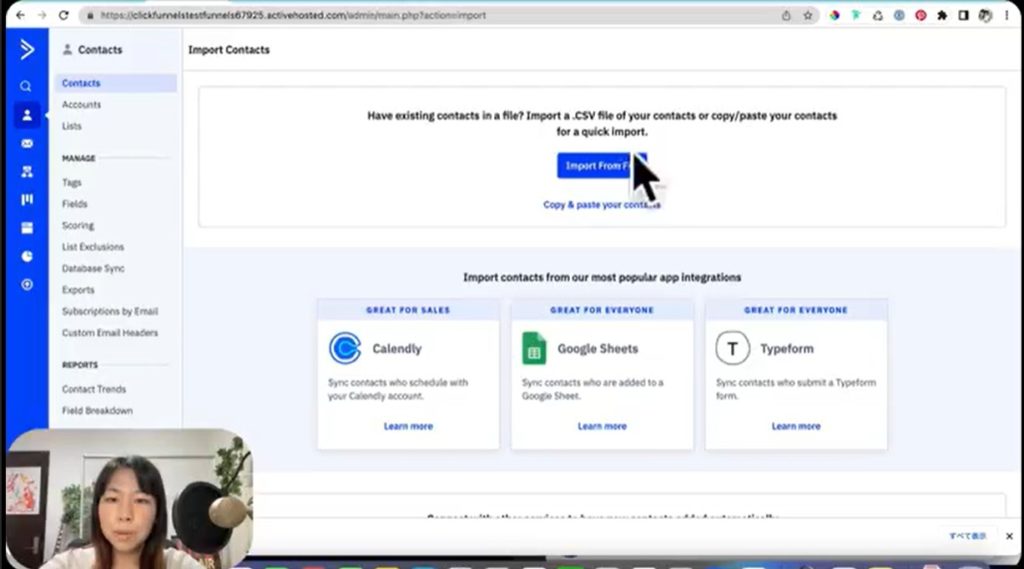
Task: Click Learn more under Google Sheets
Action: (602, 426)
